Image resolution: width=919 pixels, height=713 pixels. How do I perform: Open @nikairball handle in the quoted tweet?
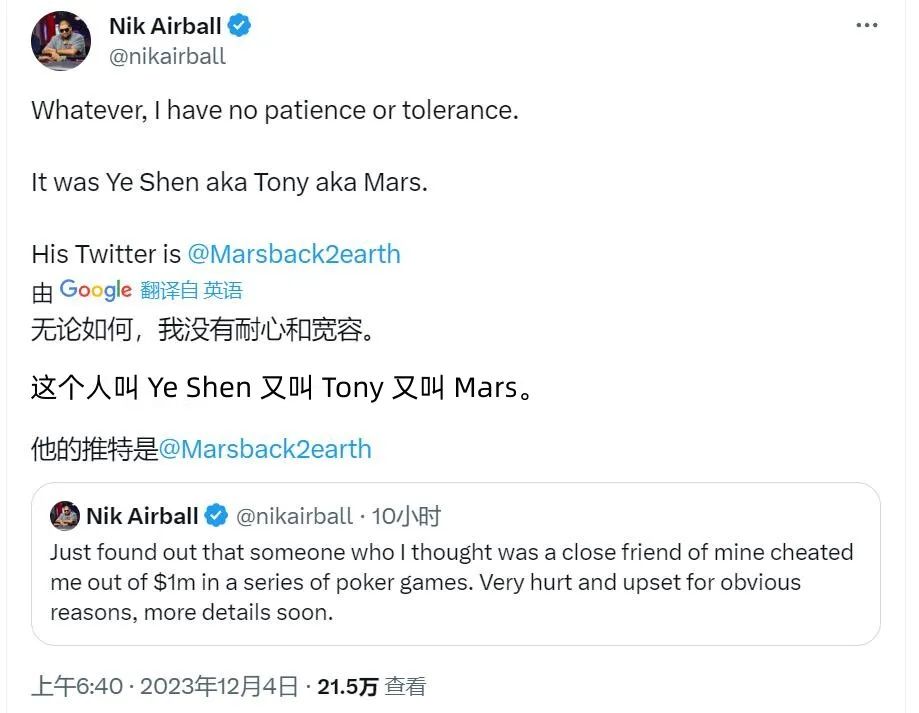click(294, 516)
